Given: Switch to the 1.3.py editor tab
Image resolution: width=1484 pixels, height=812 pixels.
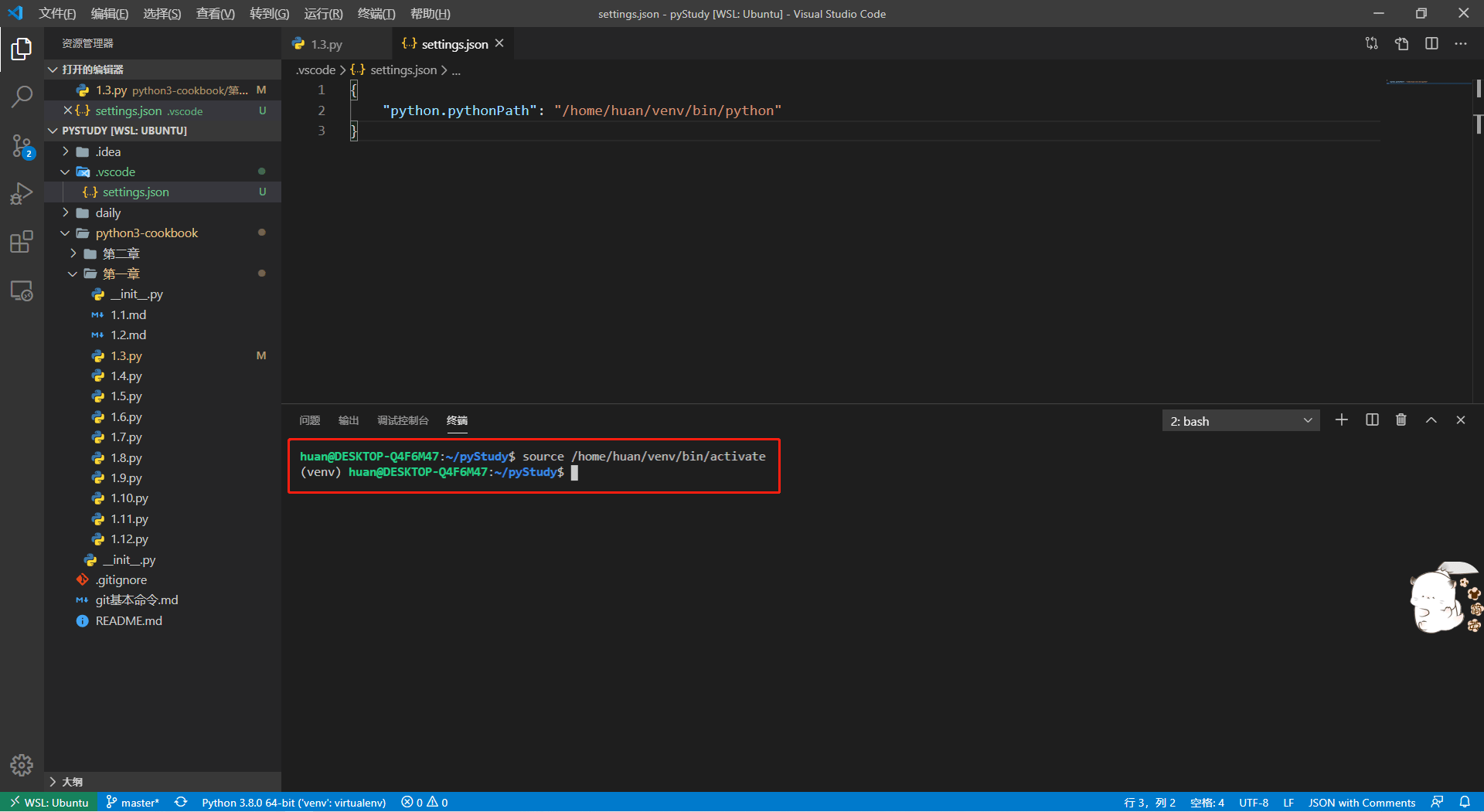Looking at the screenshot, I should point(326,44).
